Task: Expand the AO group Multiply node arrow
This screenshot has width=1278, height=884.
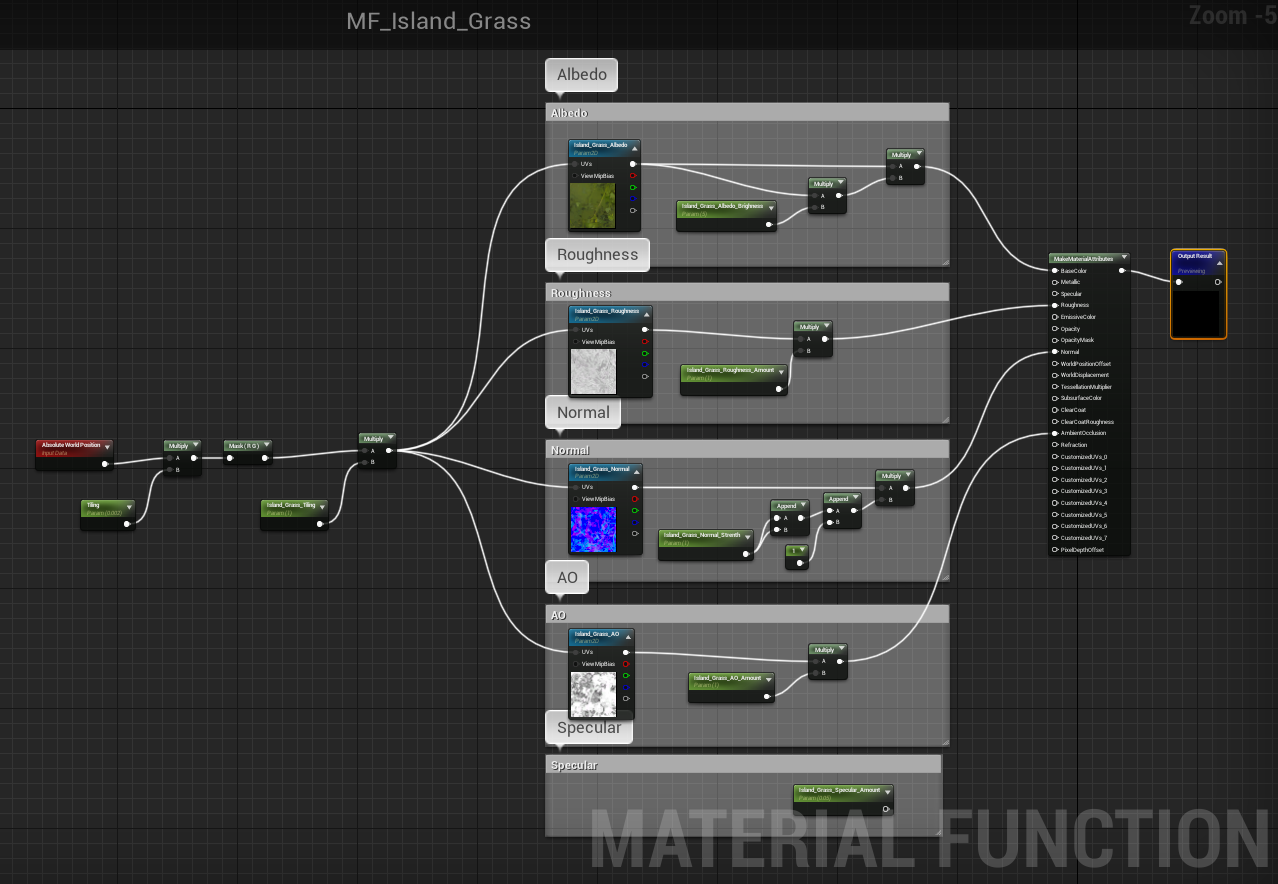Action: click(x=841, y=650)
